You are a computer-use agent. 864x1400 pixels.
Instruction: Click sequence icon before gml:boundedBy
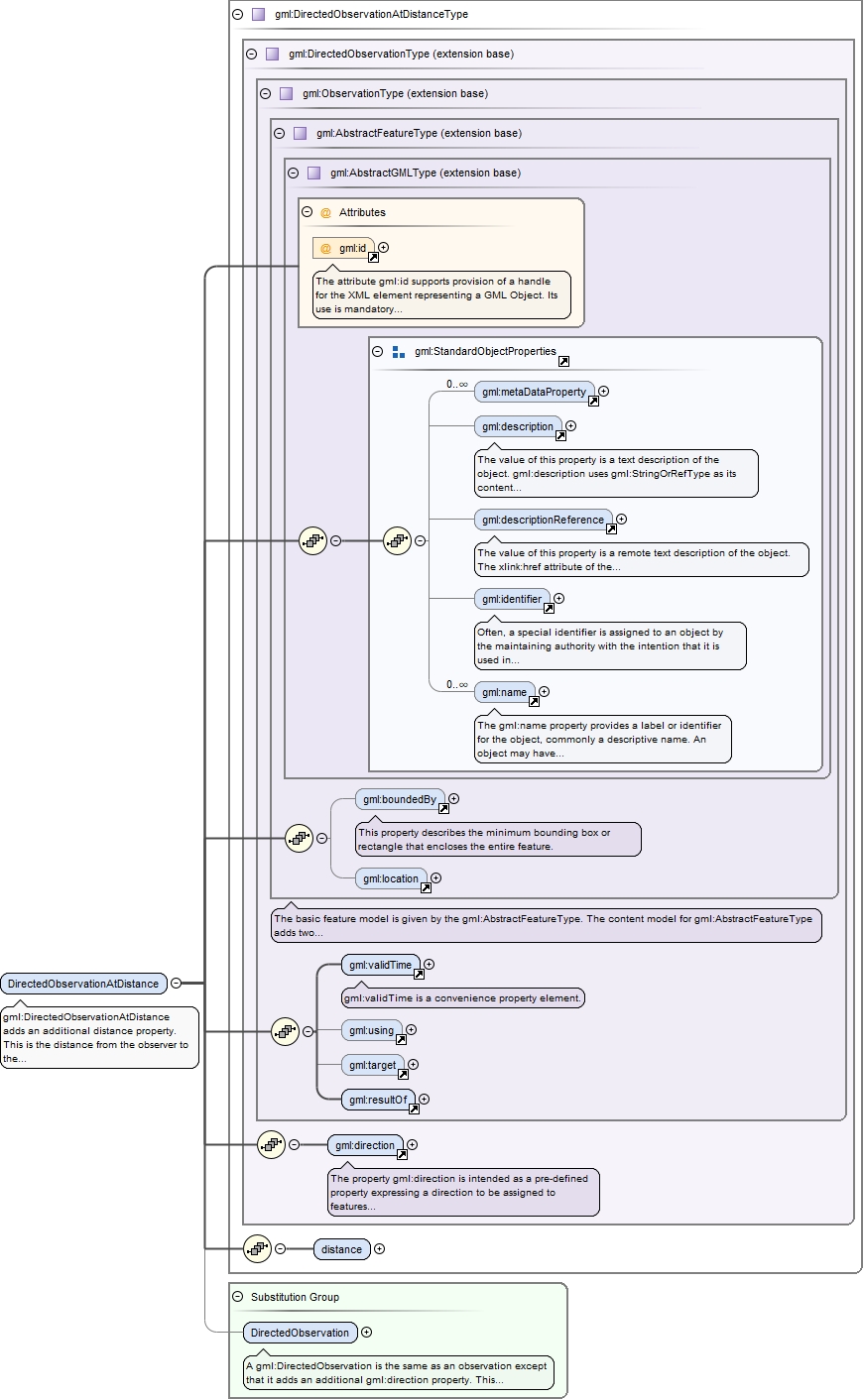299,838
